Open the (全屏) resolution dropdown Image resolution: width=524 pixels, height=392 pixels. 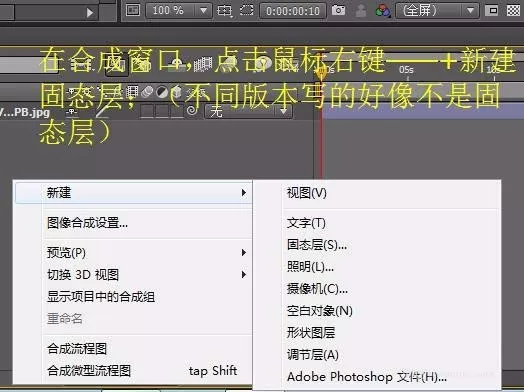[437, 11]
